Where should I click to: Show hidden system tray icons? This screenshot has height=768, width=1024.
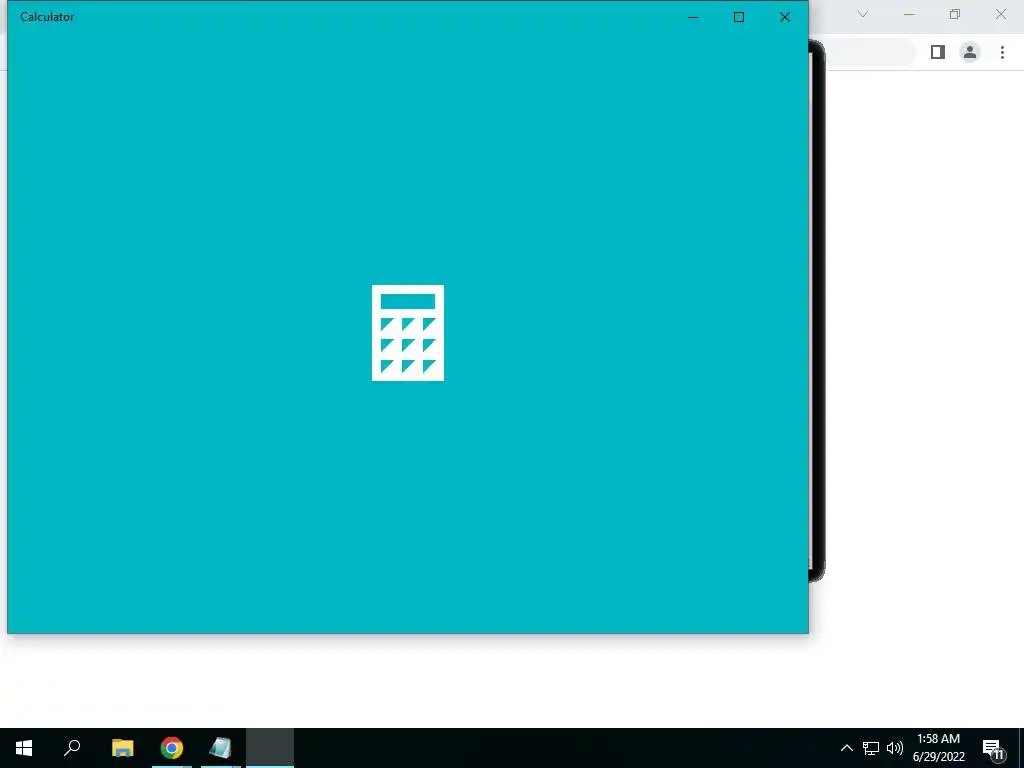(x=846, y=748)
